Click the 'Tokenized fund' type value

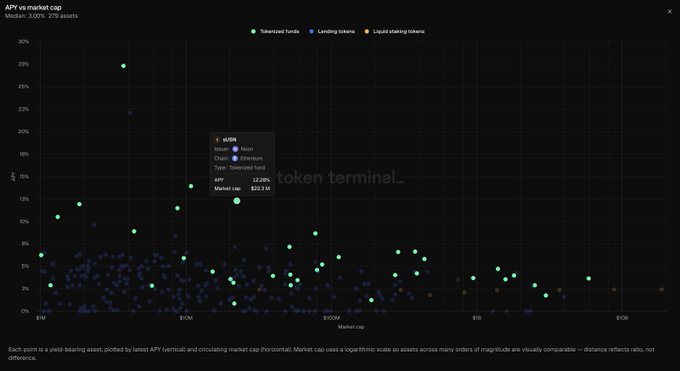pos(247,167)
